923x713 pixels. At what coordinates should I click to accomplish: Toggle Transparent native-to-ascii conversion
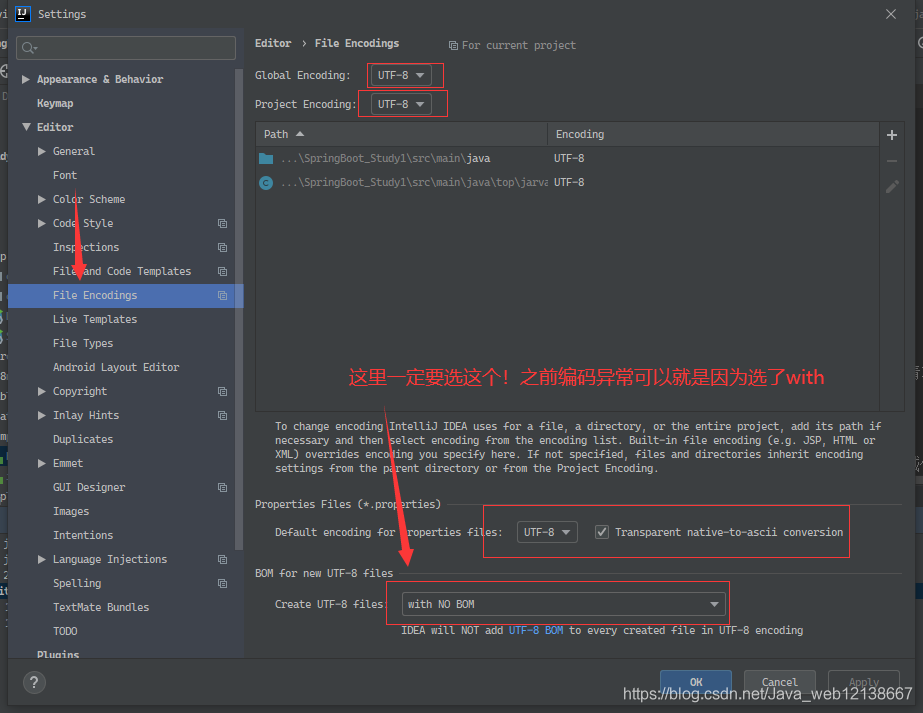click(602, 531)
